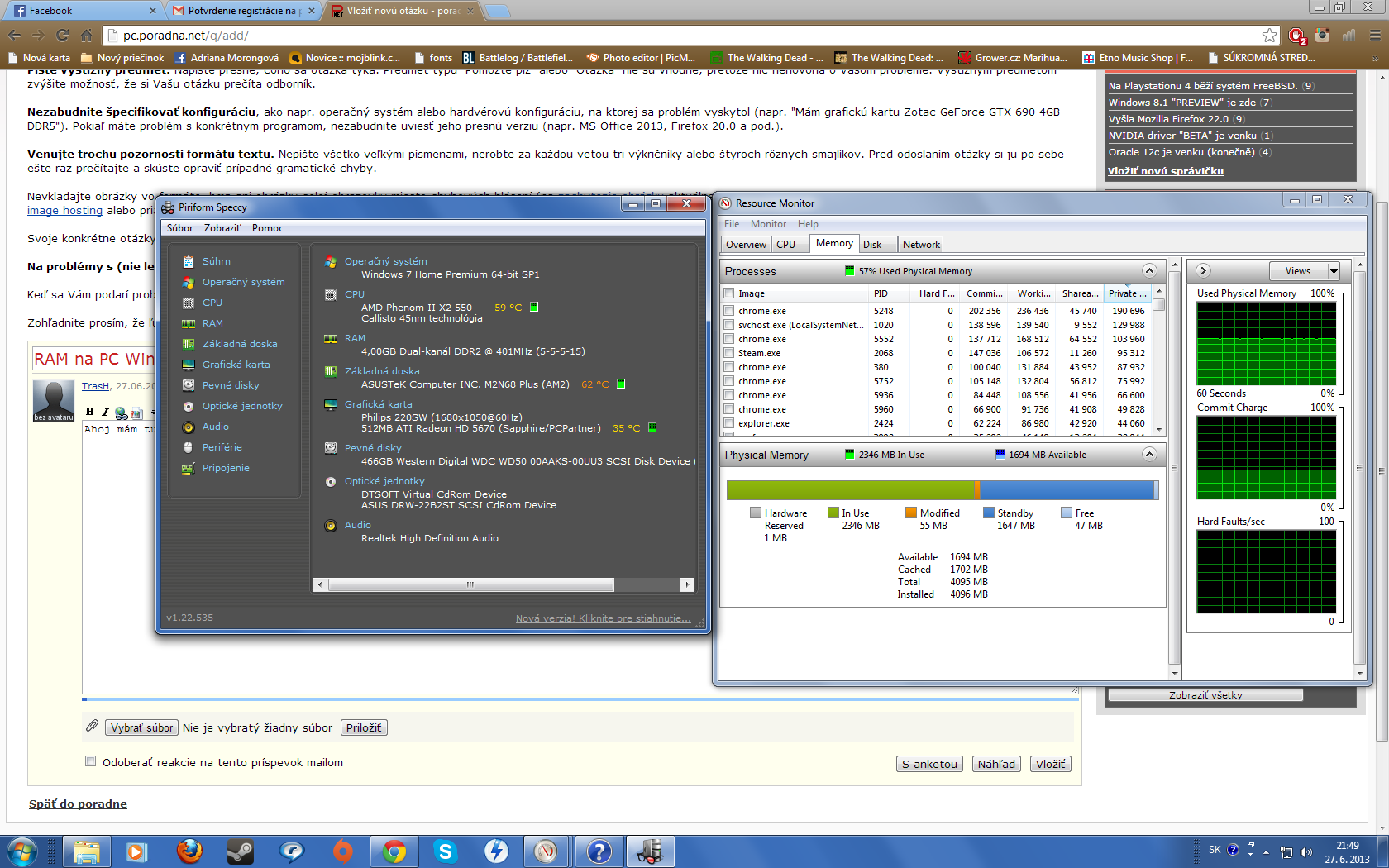Collapse the Processes section in Resource Monitor
This screenshot has height=868, width=1389.
point(1149,271)
